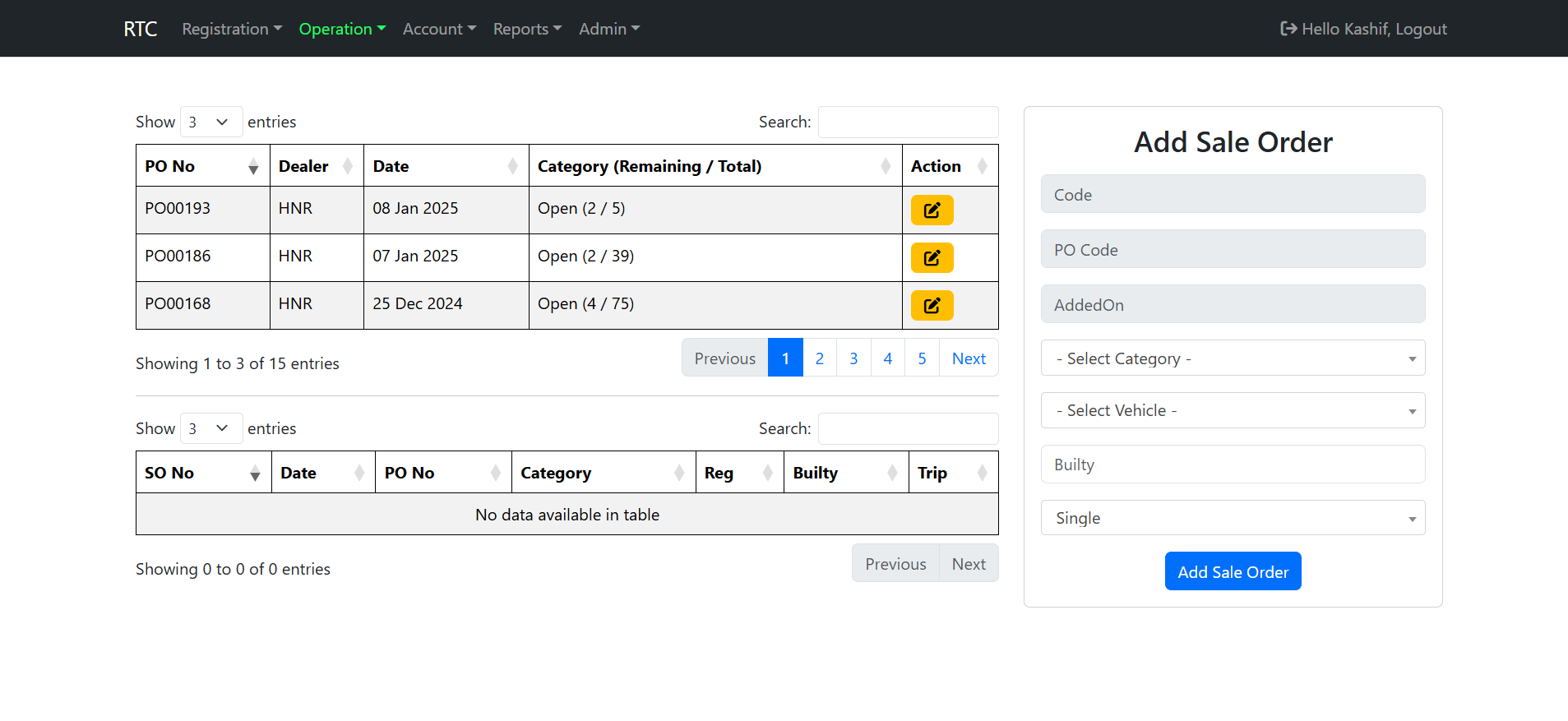Sort by Category (Remaining / Total) column
This screenshot has height=721, width=1568.
pyautogui.click(x=715, y=166)
